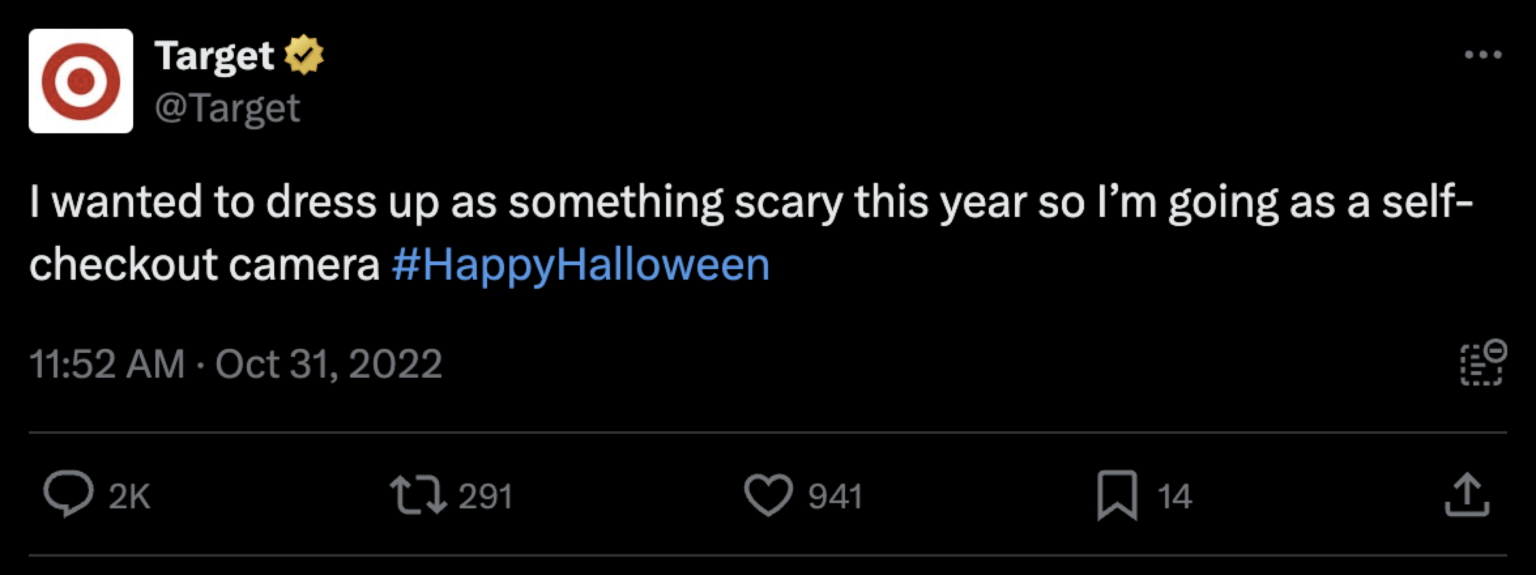
Task: Click the reader view icon beside date
Action: click(1482, 363)
